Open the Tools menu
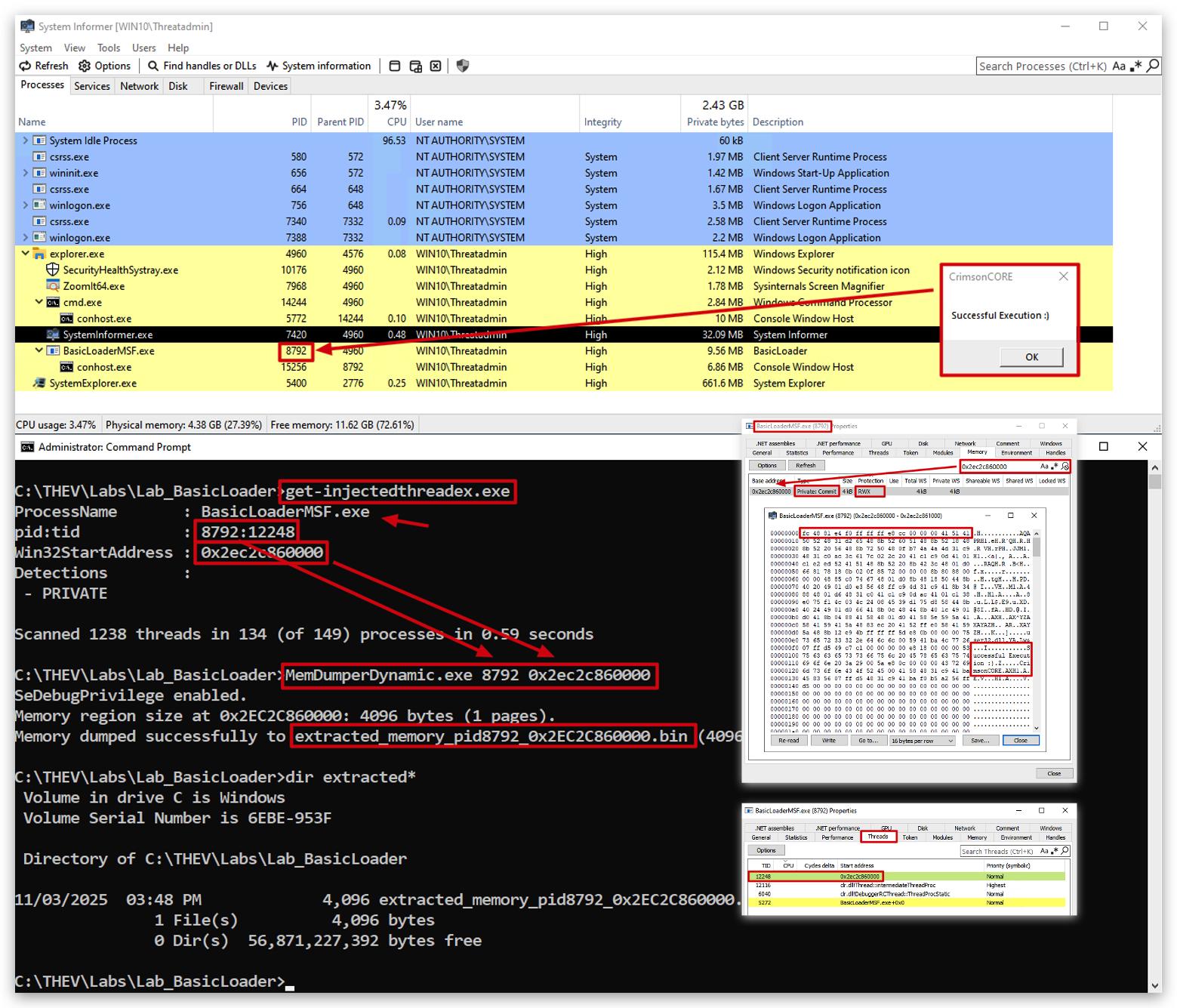1177x1008 pixels. [109, 48]
